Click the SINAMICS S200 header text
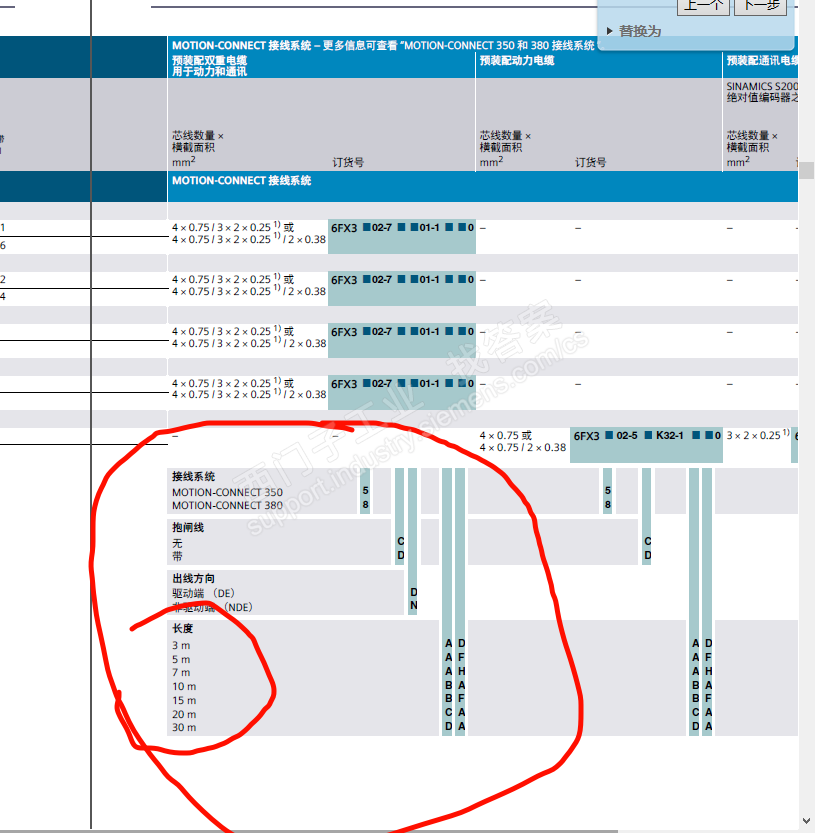The height and width of the screenshot is (833, 815). (x=762, y=86)
